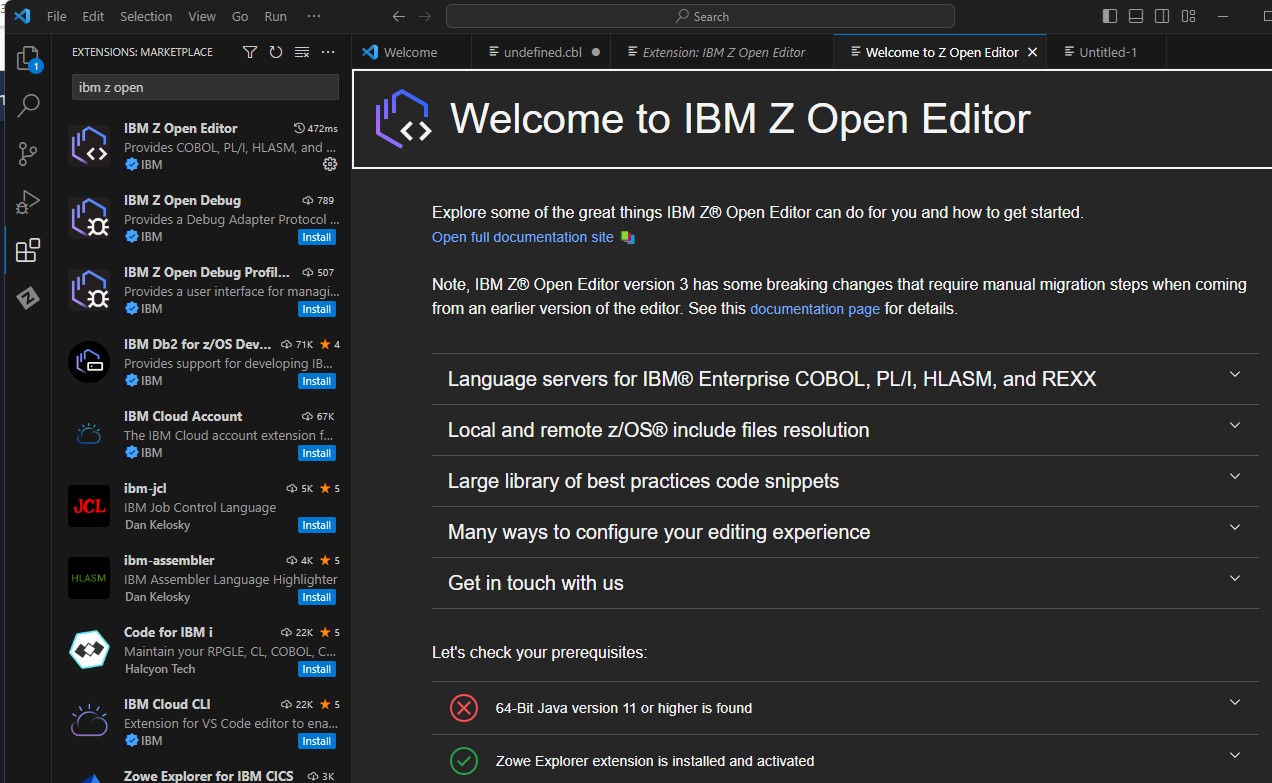Open the Source Control view
This screenshot has width=1272, height=783.
click(x=28, y=153)
